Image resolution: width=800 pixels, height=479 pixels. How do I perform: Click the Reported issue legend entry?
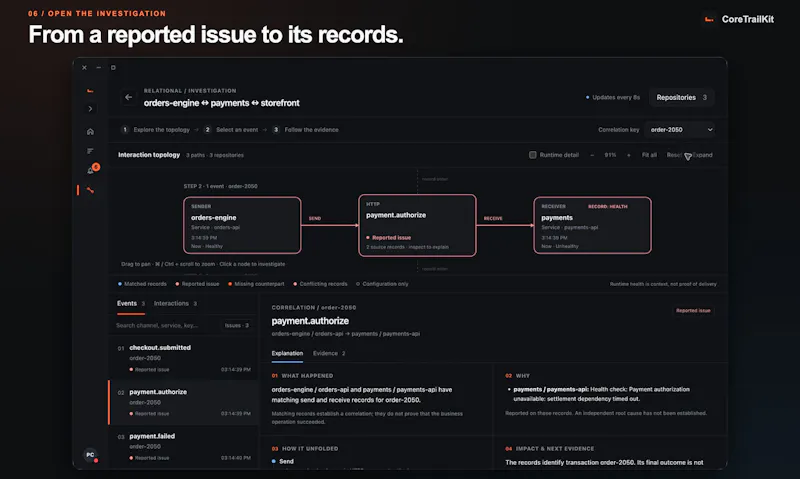[197, 284]
